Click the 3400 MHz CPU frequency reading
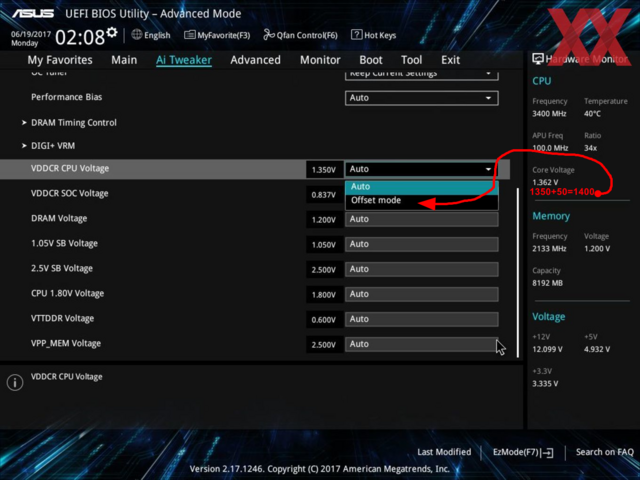The image size is (640, 480). [x=549, y=113]
